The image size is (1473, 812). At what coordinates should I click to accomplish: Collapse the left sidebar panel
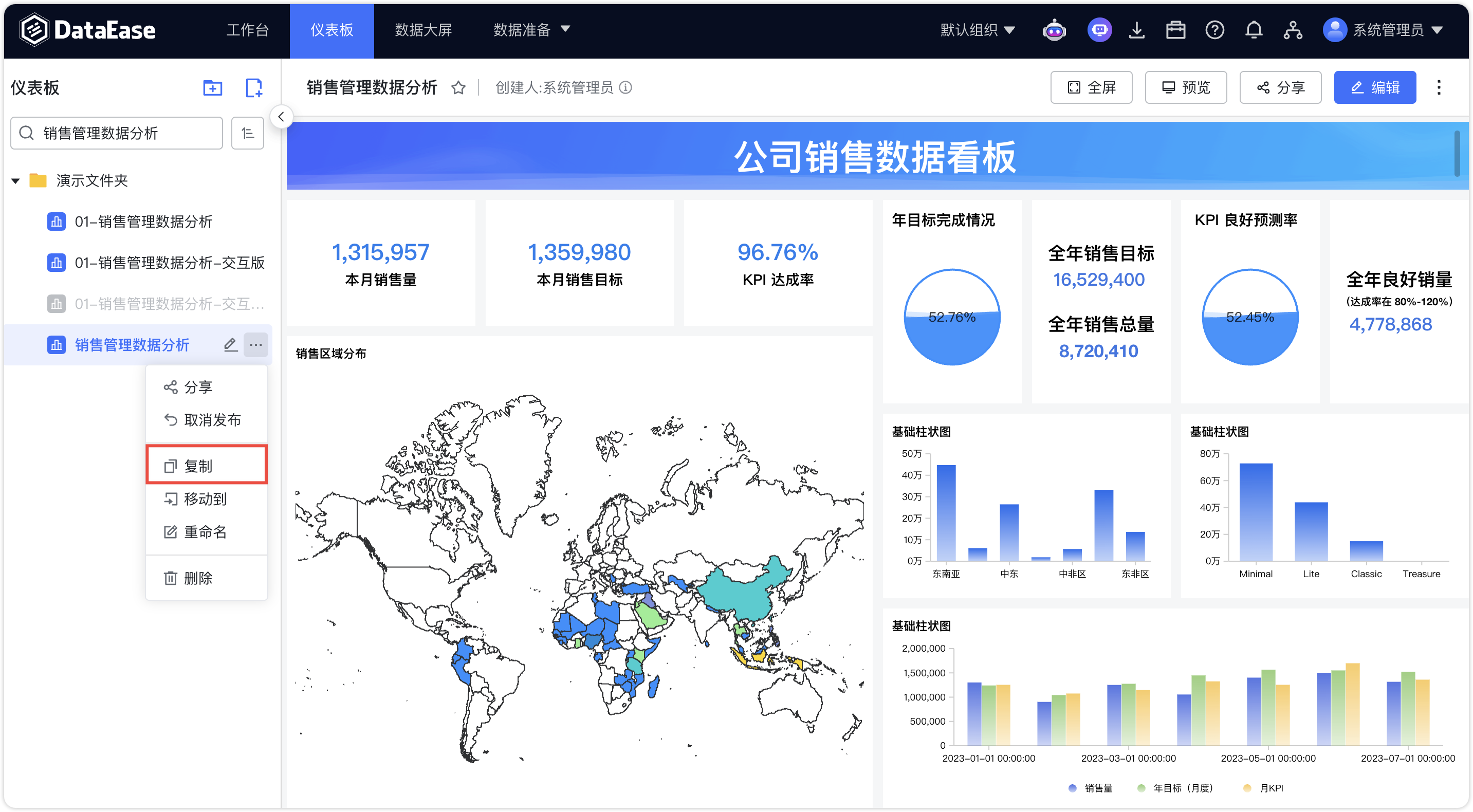(281, 117)
